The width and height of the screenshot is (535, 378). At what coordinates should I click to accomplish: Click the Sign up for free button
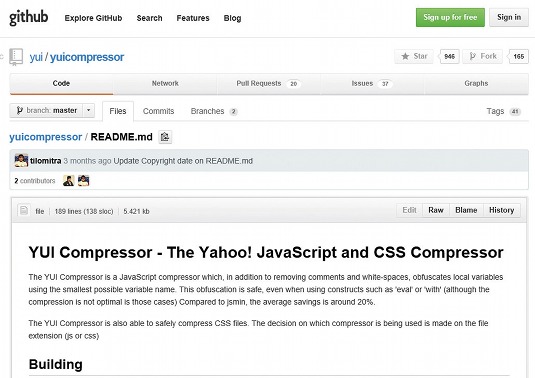pos(450,17)
